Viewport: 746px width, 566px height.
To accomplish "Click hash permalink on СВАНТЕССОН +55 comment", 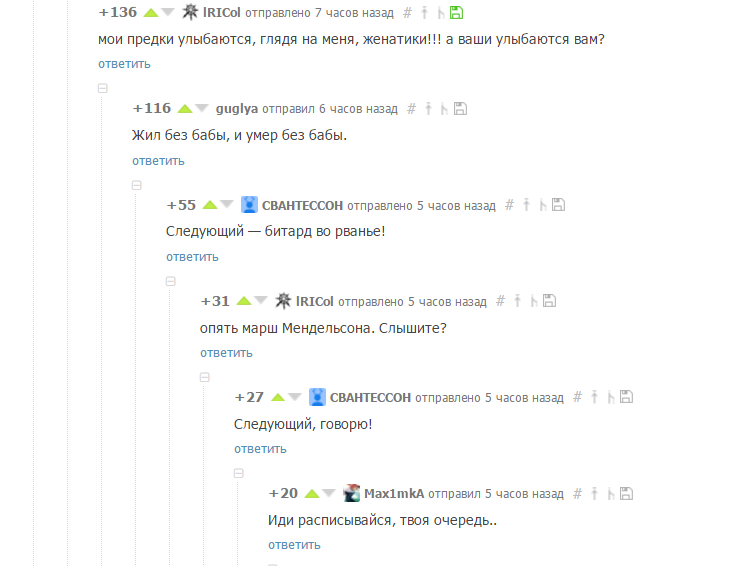I will pos(510,205).
